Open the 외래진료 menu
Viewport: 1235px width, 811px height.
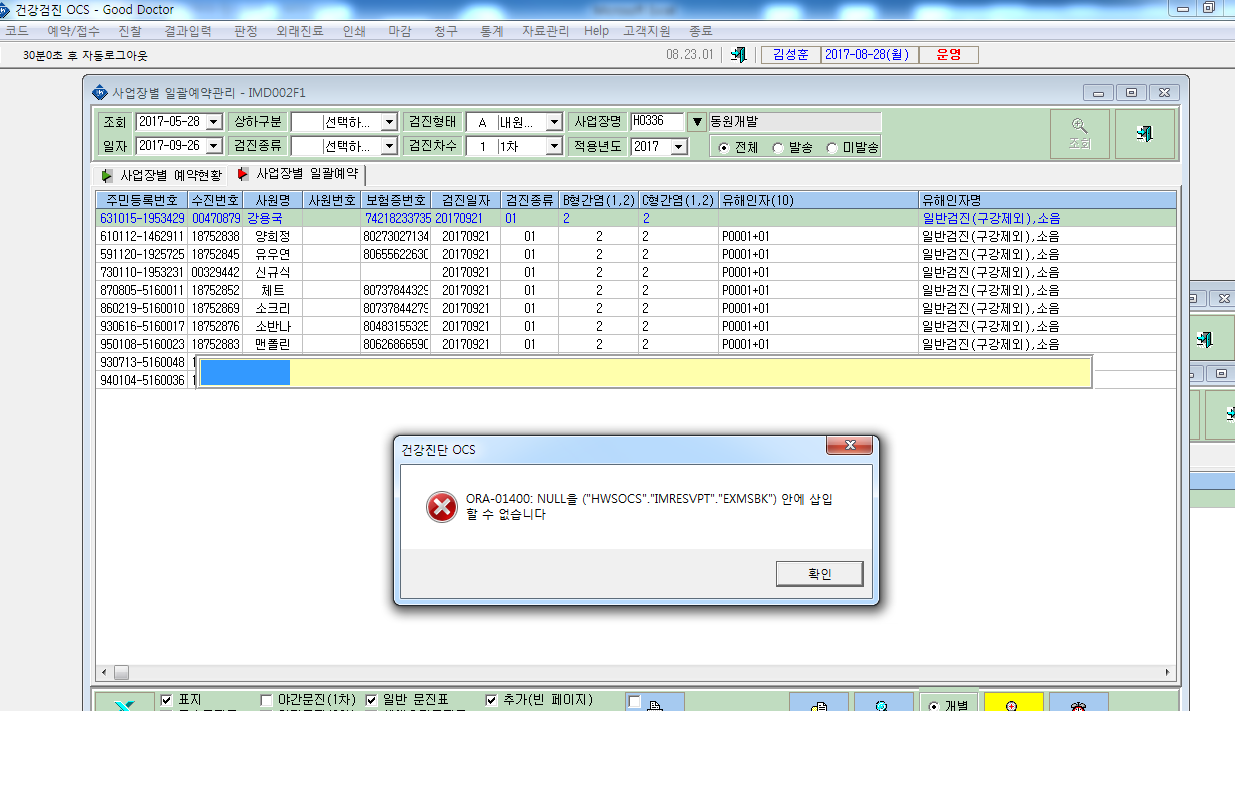pos(300,31)
